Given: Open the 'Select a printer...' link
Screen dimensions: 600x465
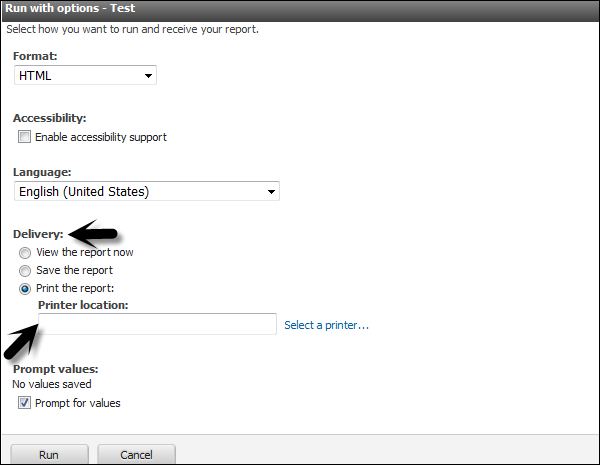Looking at the screenshot, I should (x=326, y=325).
